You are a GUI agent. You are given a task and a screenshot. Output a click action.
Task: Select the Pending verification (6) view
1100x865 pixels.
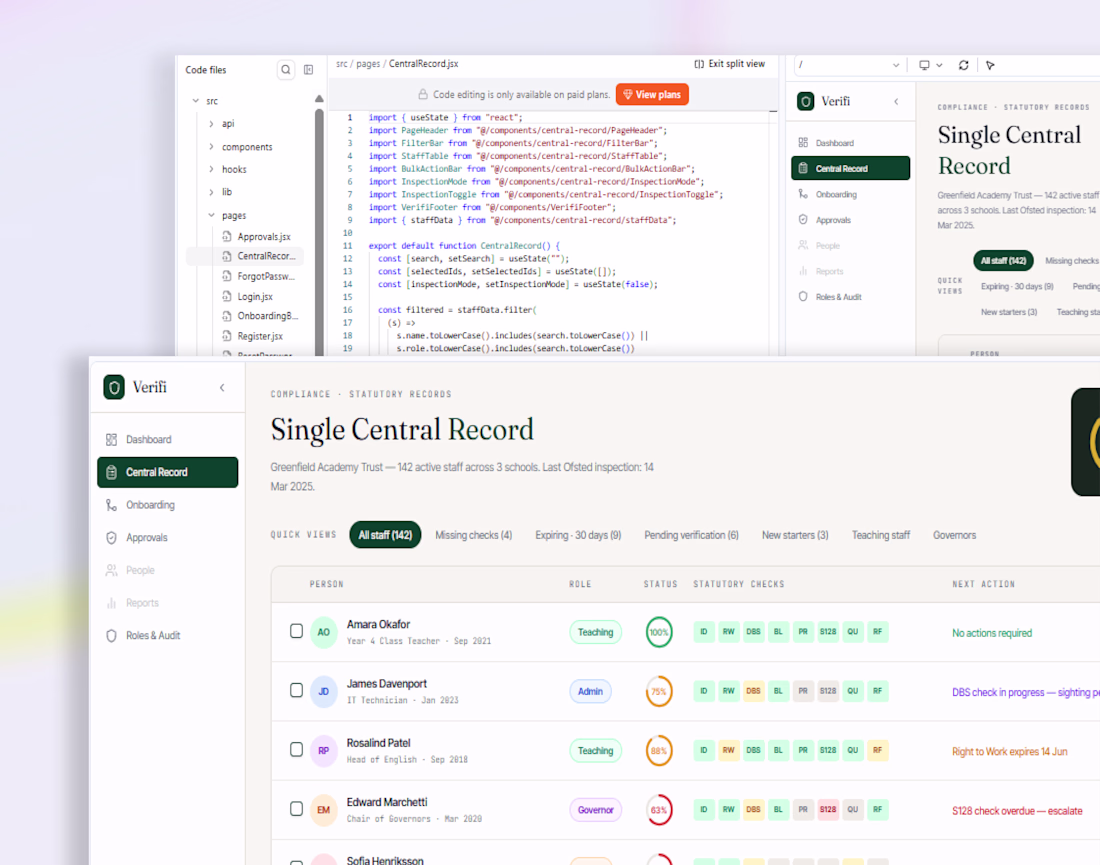692,535
